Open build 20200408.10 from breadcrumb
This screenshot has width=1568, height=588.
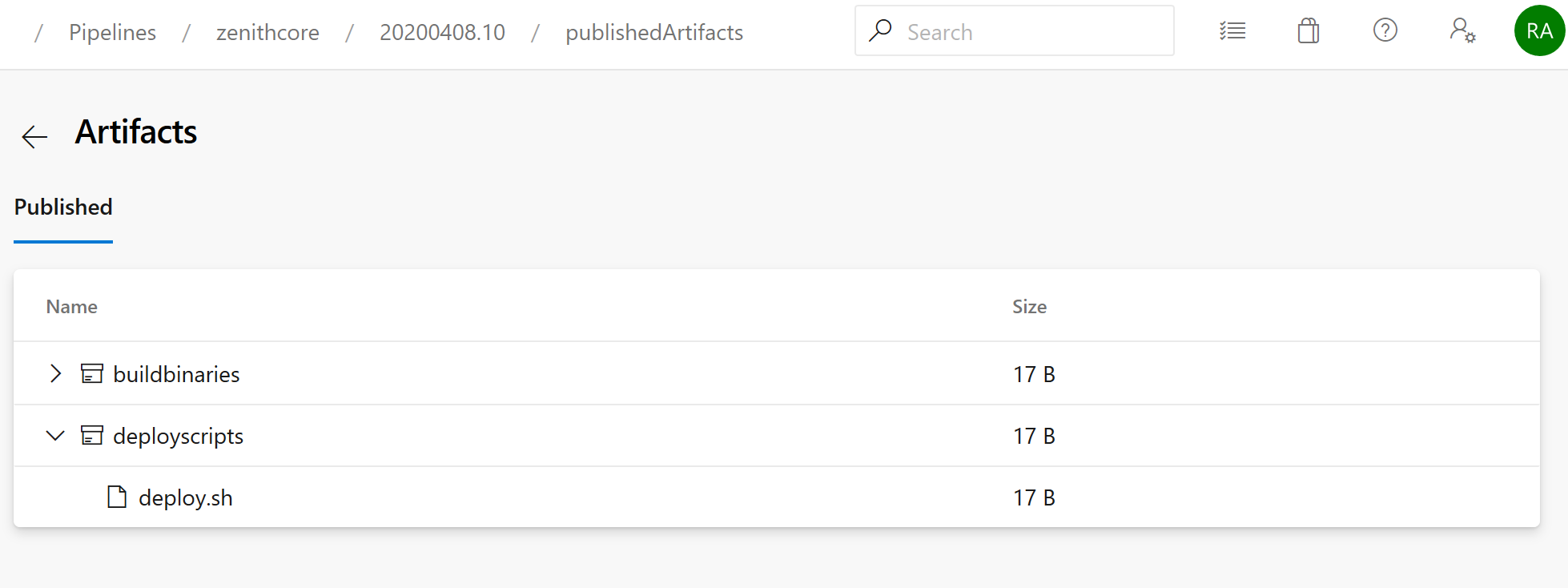(442, 32)
